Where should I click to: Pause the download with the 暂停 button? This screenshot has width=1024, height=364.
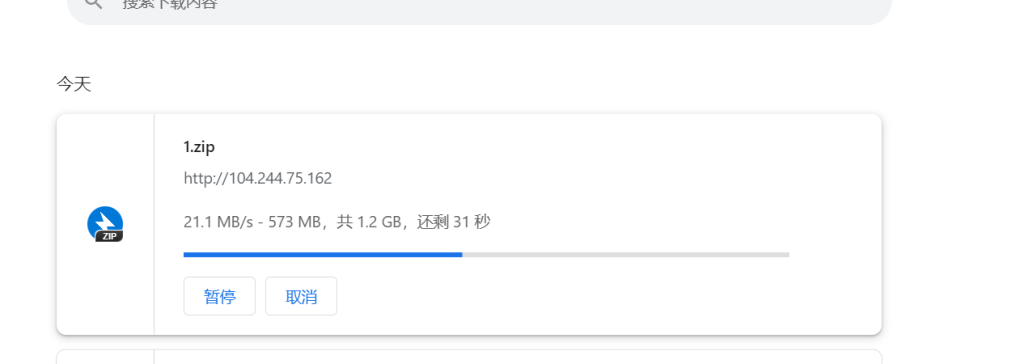(219, 297)
